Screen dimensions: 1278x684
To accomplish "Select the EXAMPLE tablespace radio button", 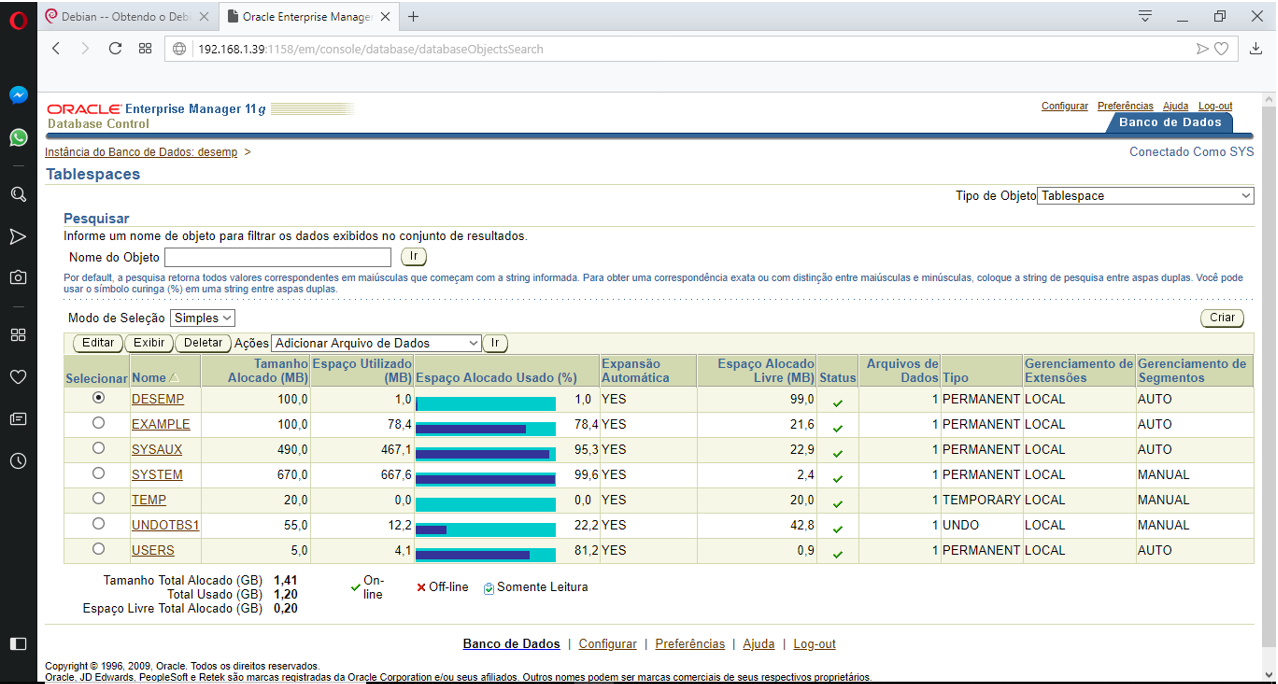I will tap(98, 423).
